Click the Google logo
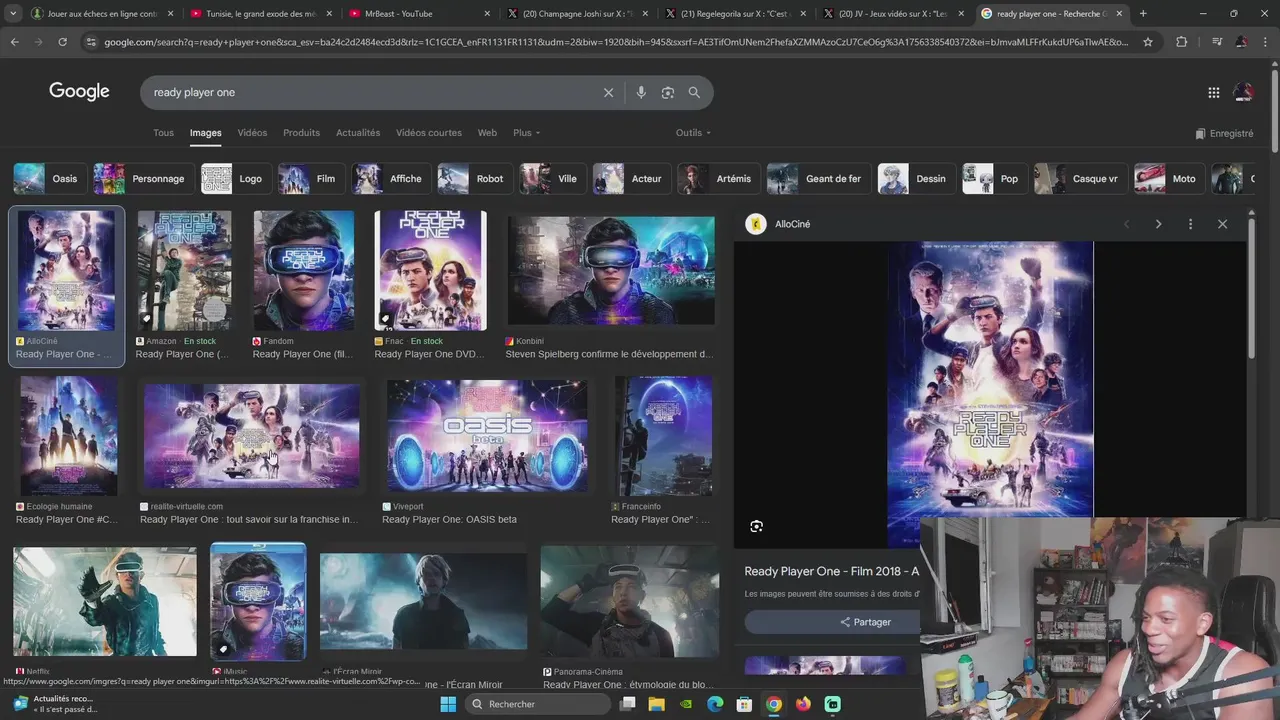The width and height of the screenshot is (1280, 720). click(x=79, y=92)
